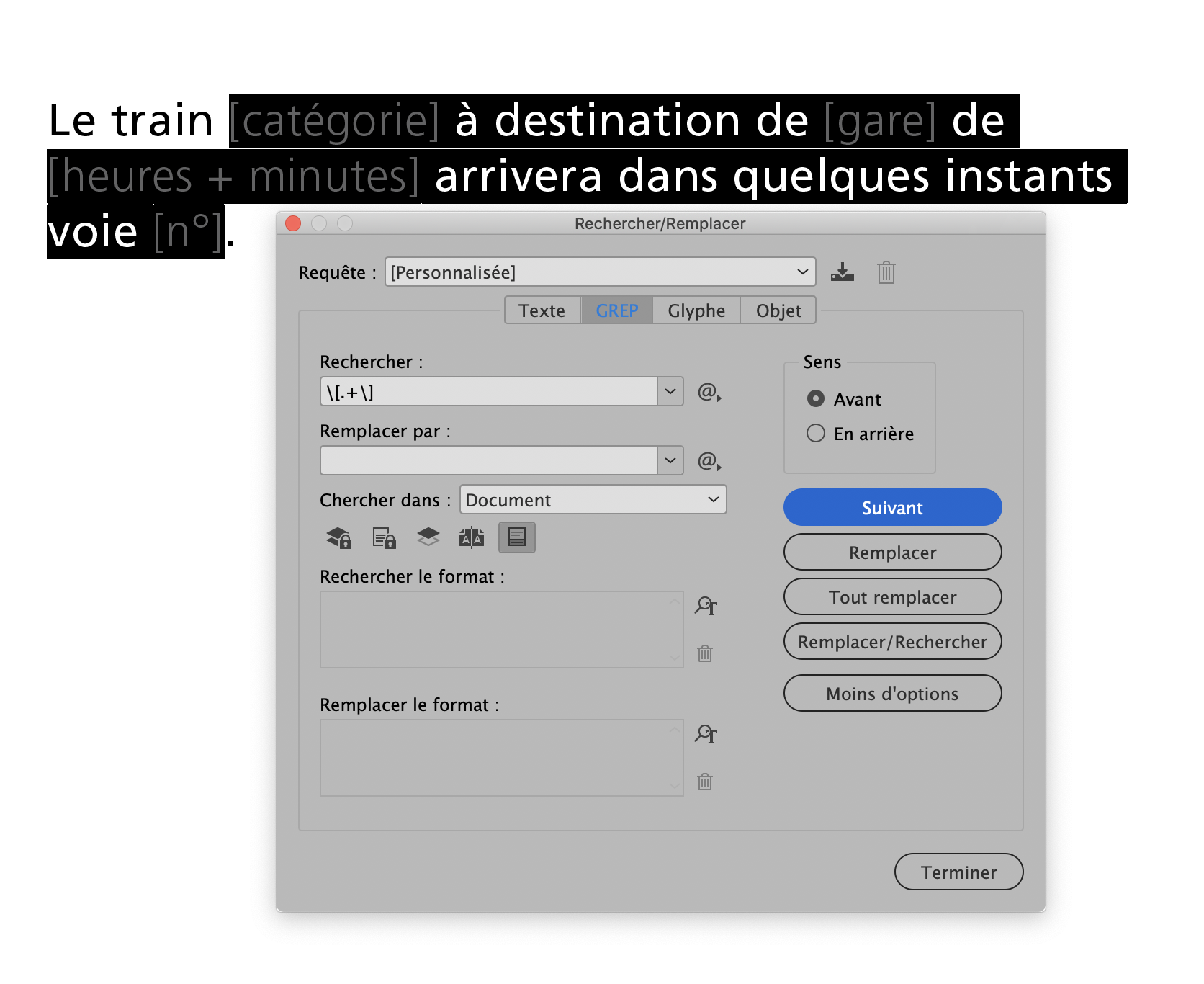Toggle include master pages icon
This screenshot has height=984, width=1204.
(472, 537)
